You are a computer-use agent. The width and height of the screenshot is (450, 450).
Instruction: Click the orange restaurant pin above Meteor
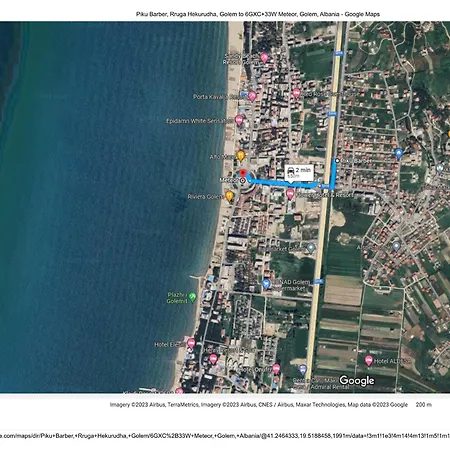(x=241, y=155)
